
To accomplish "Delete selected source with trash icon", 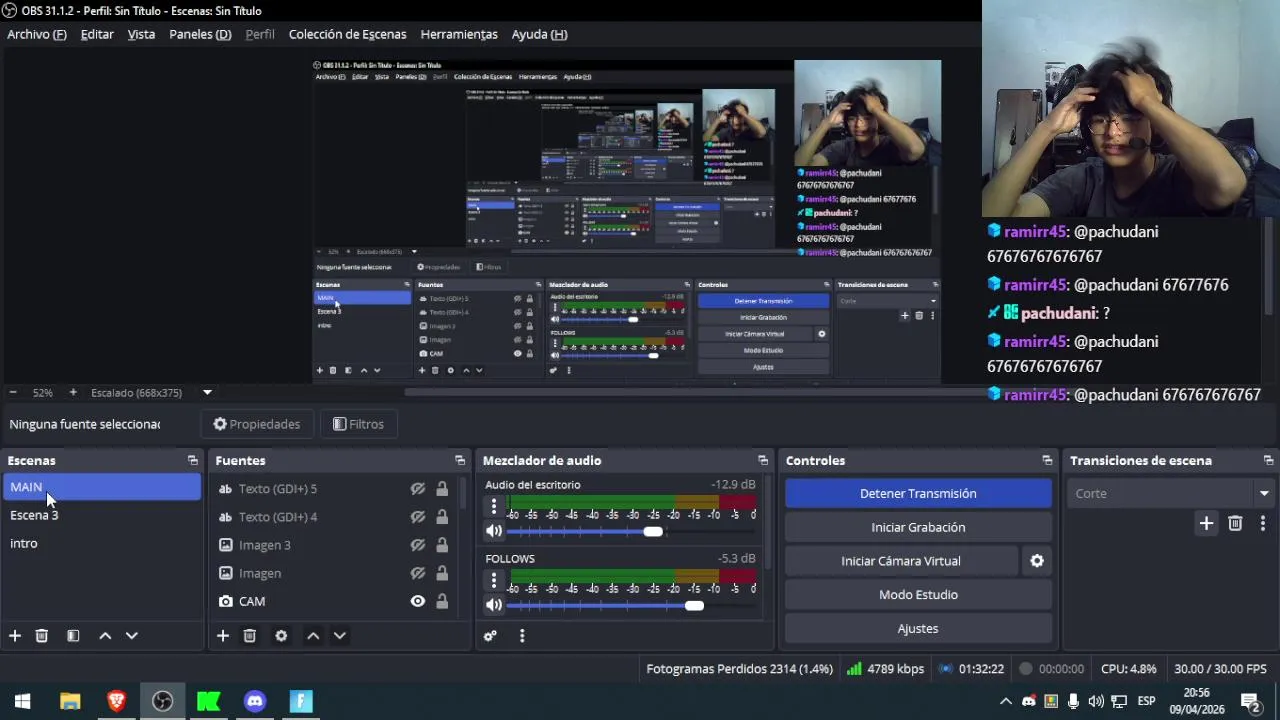I will point(250,636).
